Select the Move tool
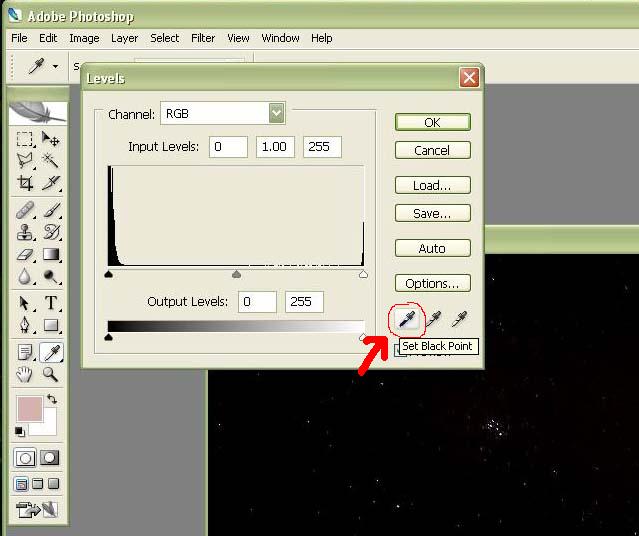 (x=51, y=139)
